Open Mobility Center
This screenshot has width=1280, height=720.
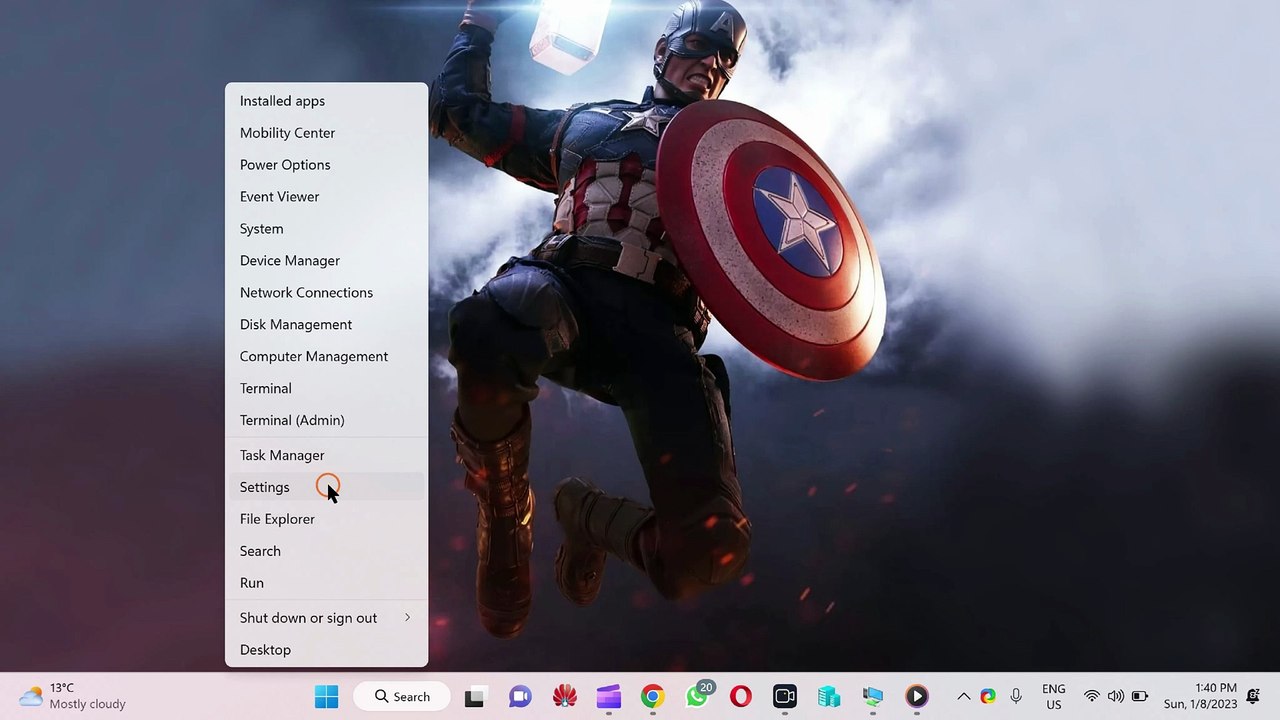click(326, 133)
